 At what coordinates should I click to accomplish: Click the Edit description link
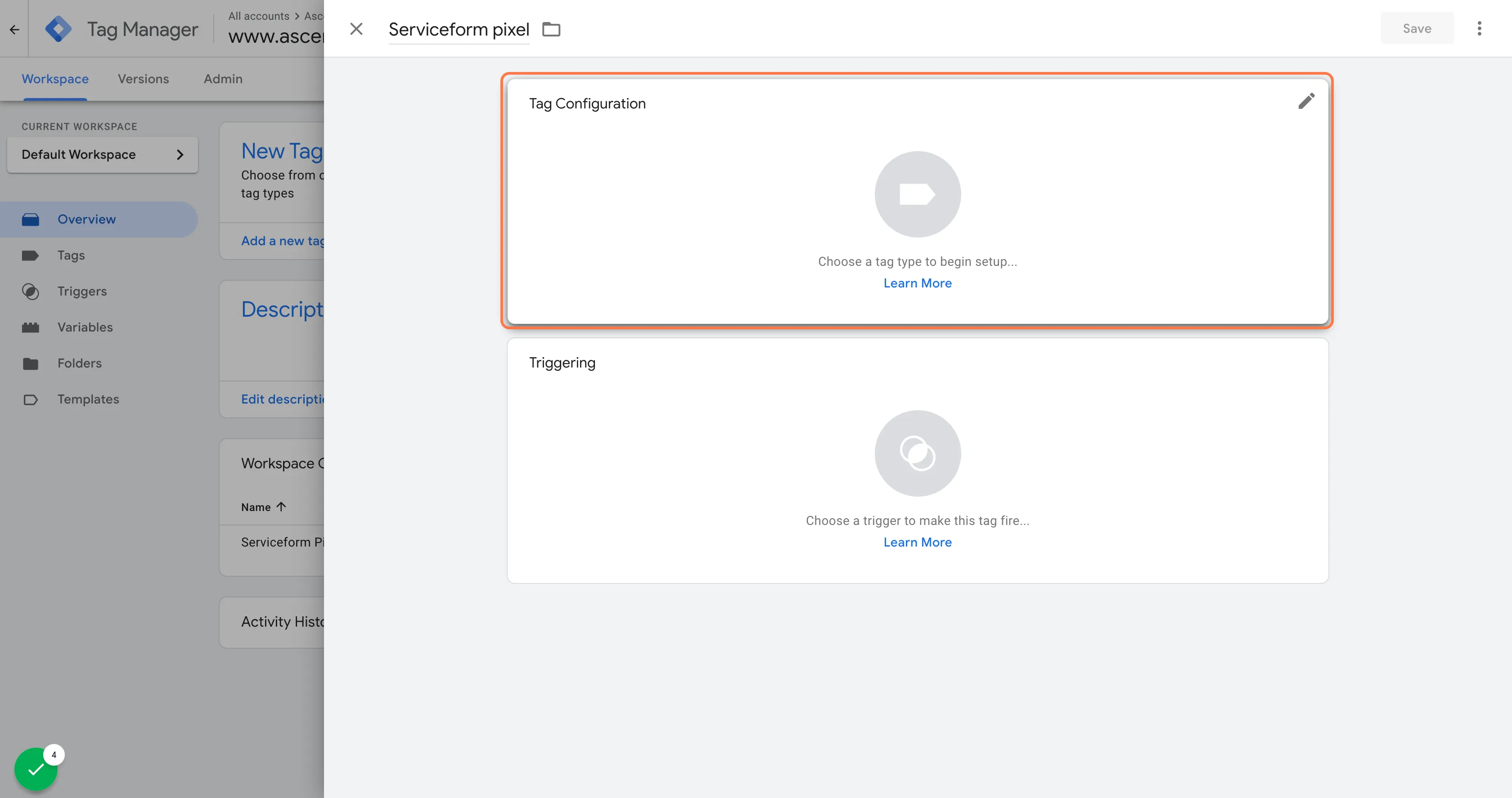282,399
